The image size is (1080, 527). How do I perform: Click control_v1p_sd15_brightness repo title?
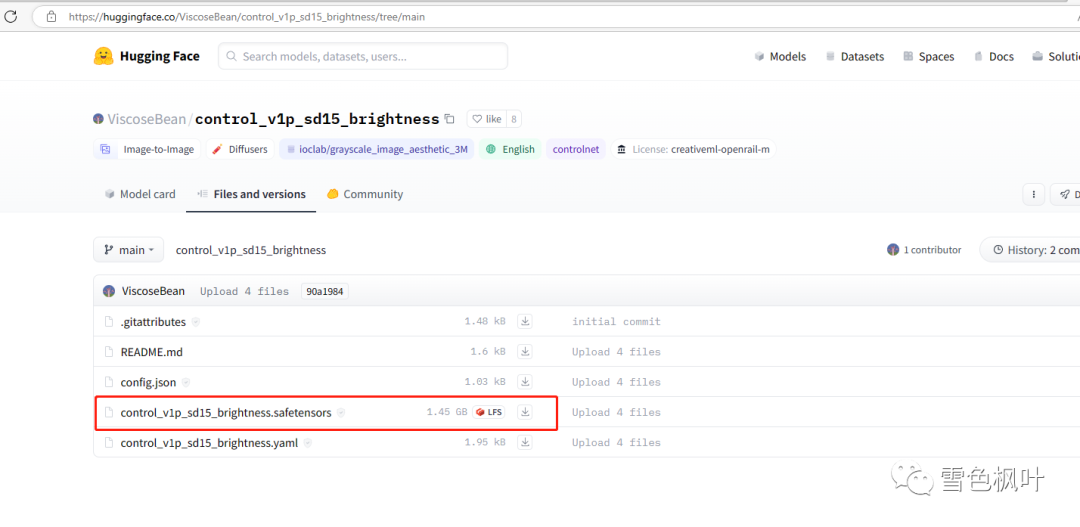coord(317,119)
